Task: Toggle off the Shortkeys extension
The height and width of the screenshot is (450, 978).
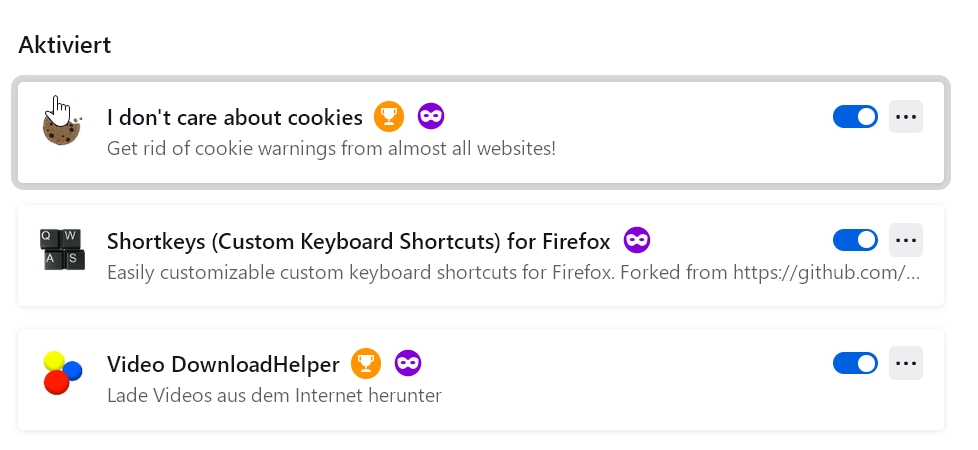Action: coord(855,240)
